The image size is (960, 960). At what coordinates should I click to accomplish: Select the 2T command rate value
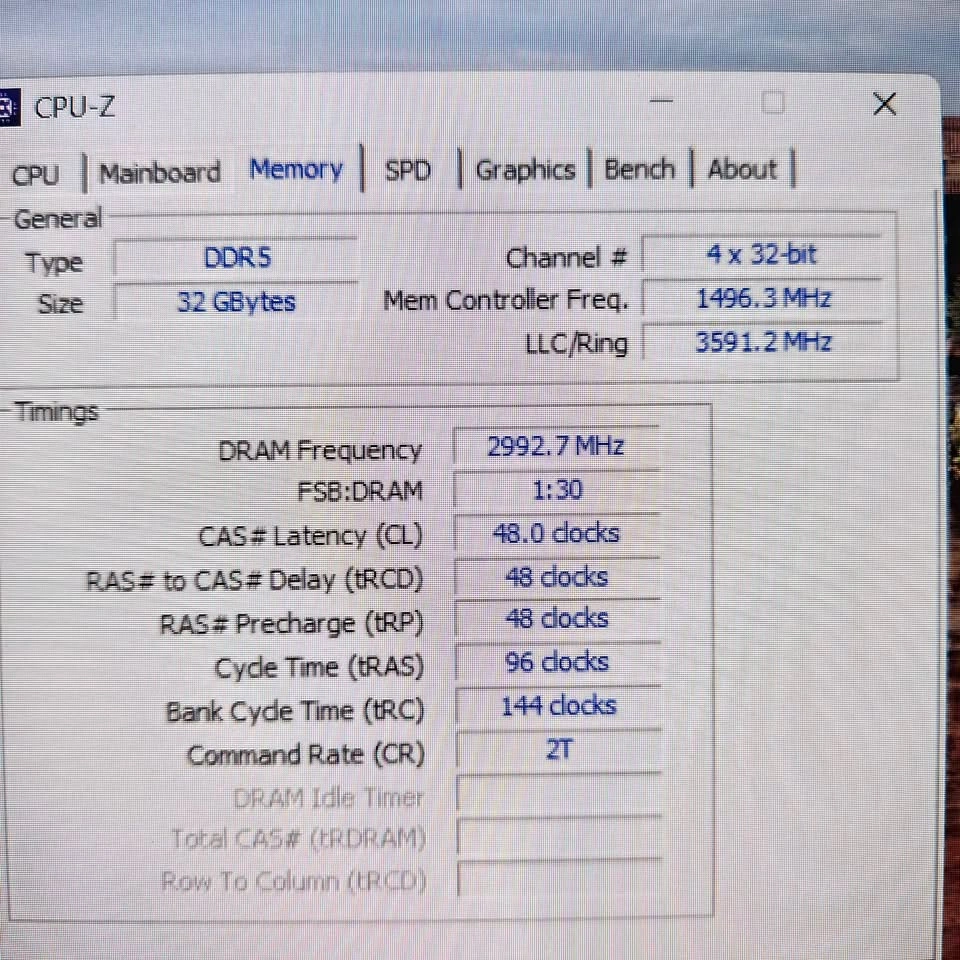coord(559,749)
